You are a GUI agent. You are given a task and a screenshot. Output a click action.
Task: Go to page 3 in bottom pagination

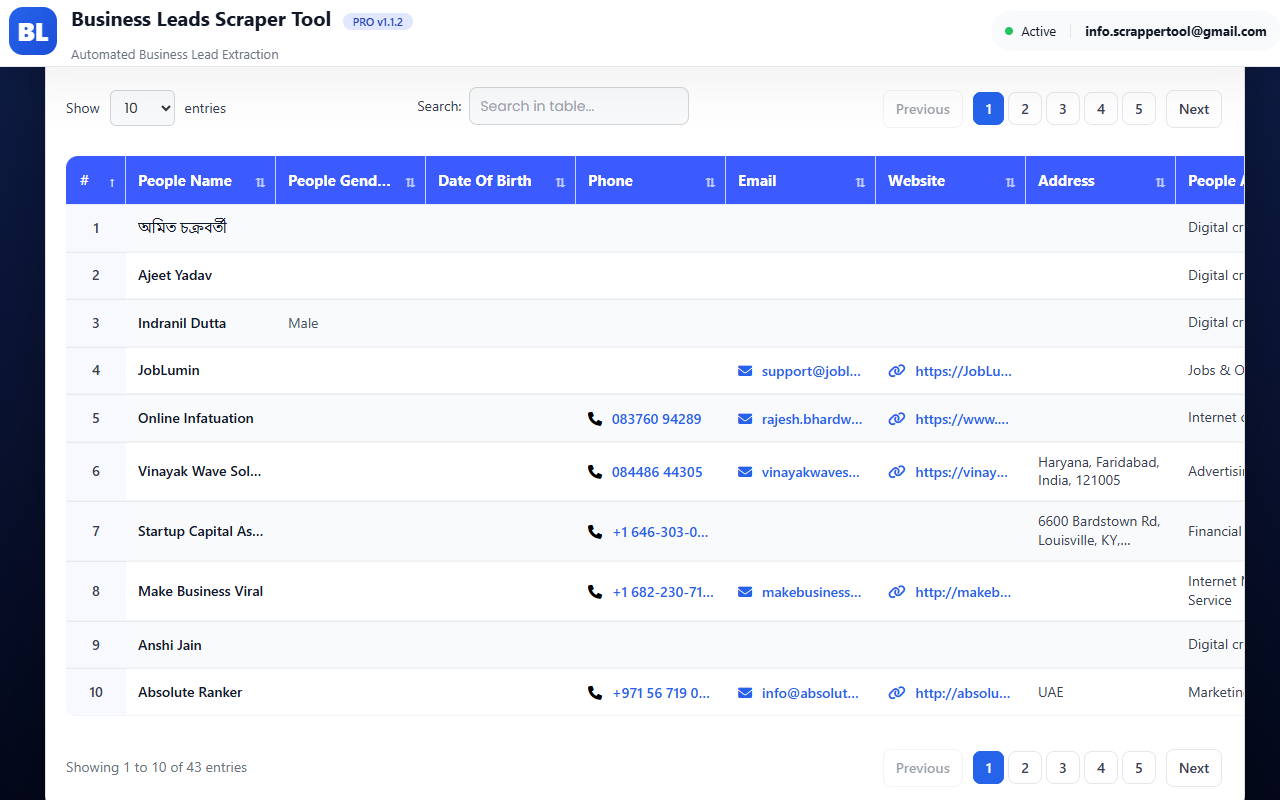coord(1063,768)
